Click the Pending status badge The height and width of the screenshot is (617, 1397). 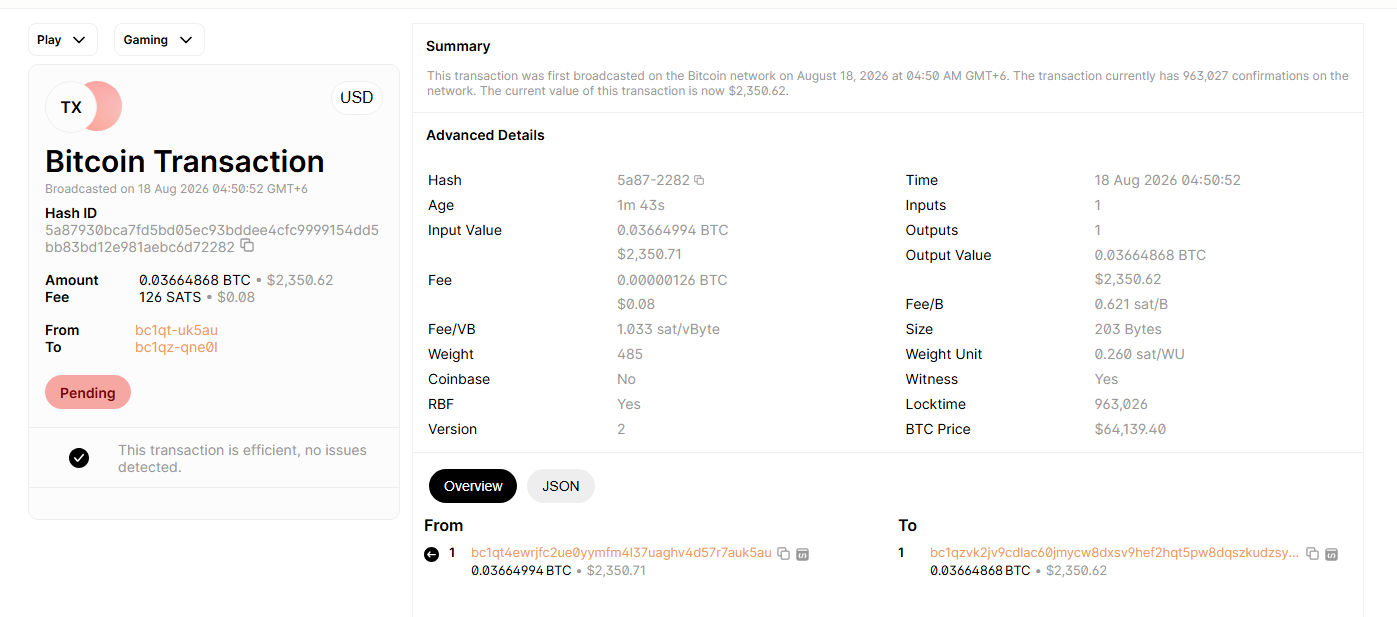(x=88, y=393)
